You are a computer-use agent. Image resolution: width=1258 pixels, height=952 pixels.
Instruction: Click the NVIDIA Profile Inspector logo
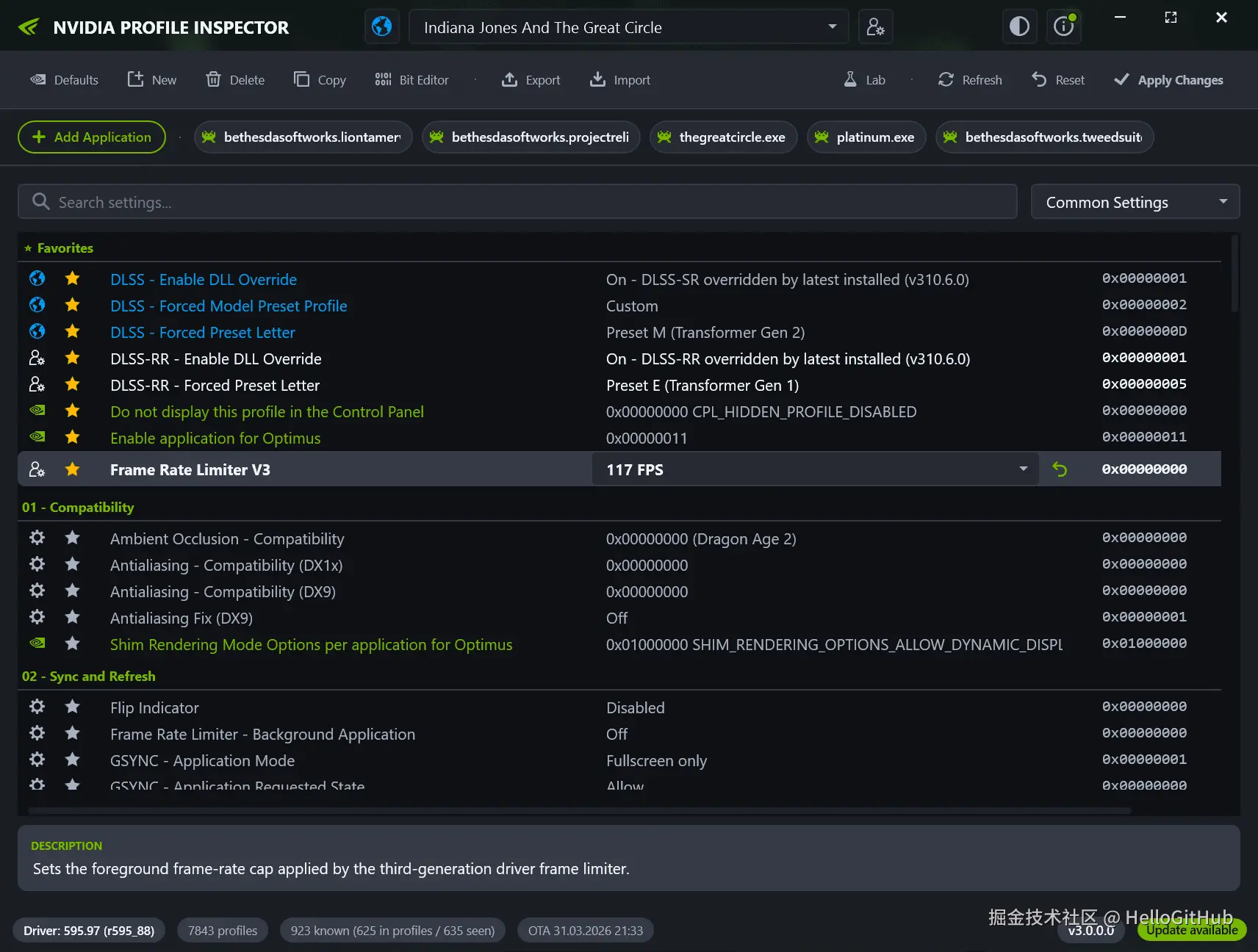pos(29,27)
